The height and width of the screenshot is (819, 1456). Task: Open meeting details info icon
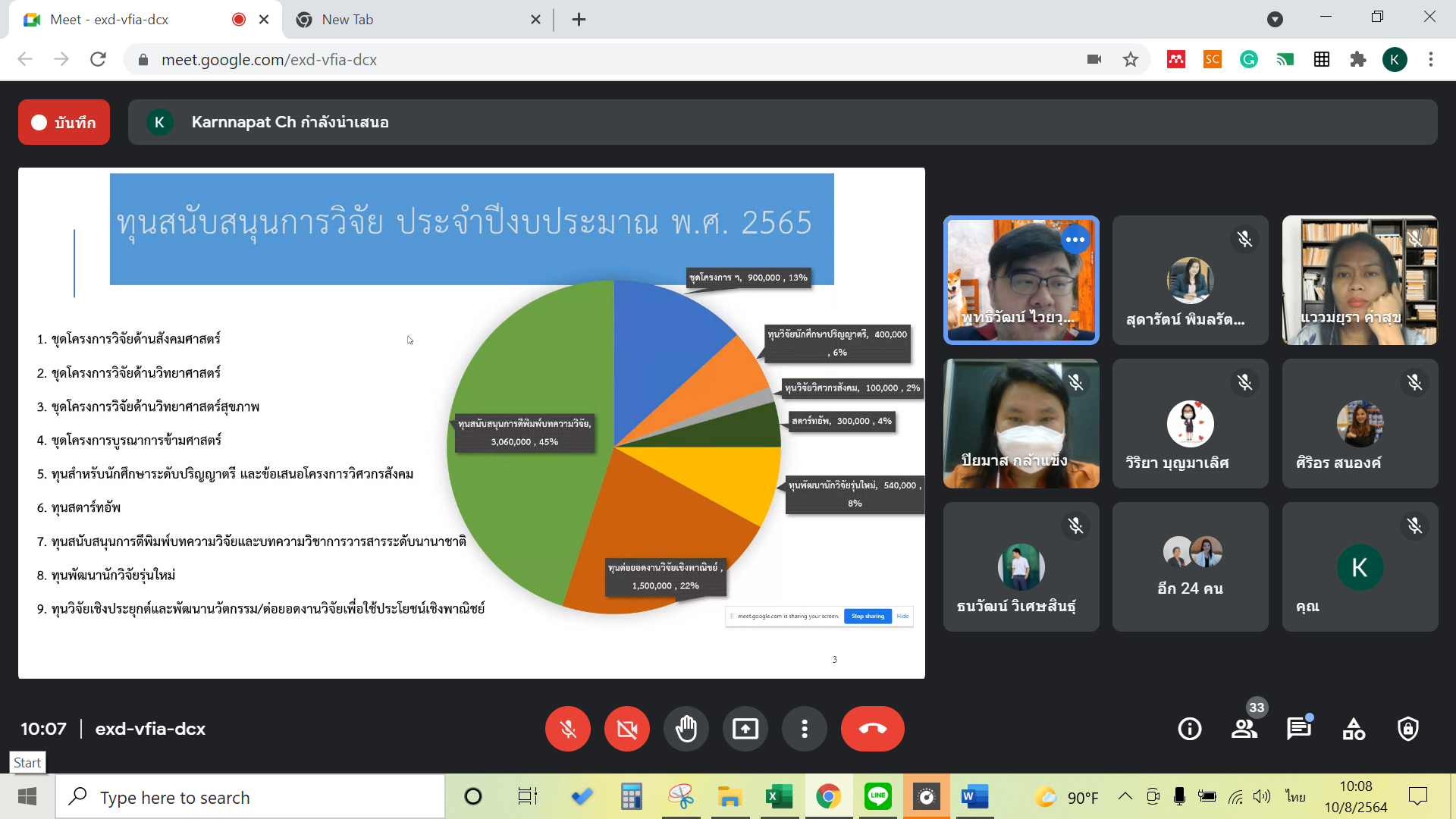click(x=1189, y=729)
